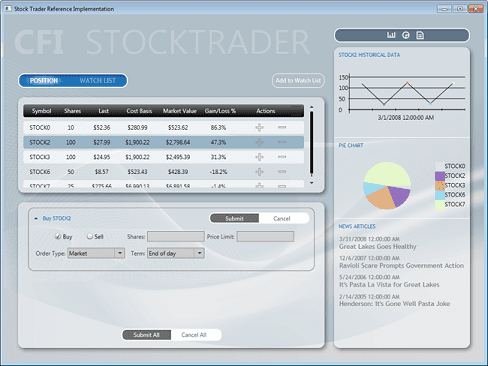Select the STOCK3 row symbol

pyautogui.click(x=40, y=157)
